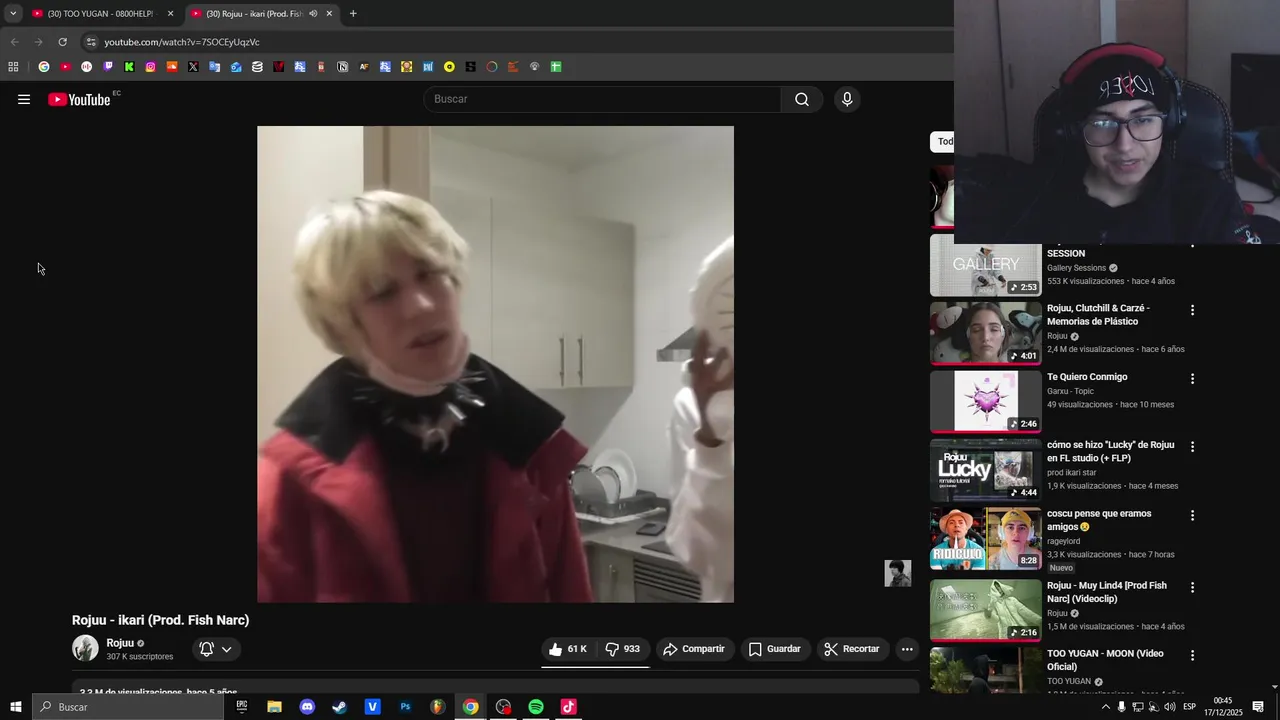Start voice search with microphone icon

tap(847, 99)
